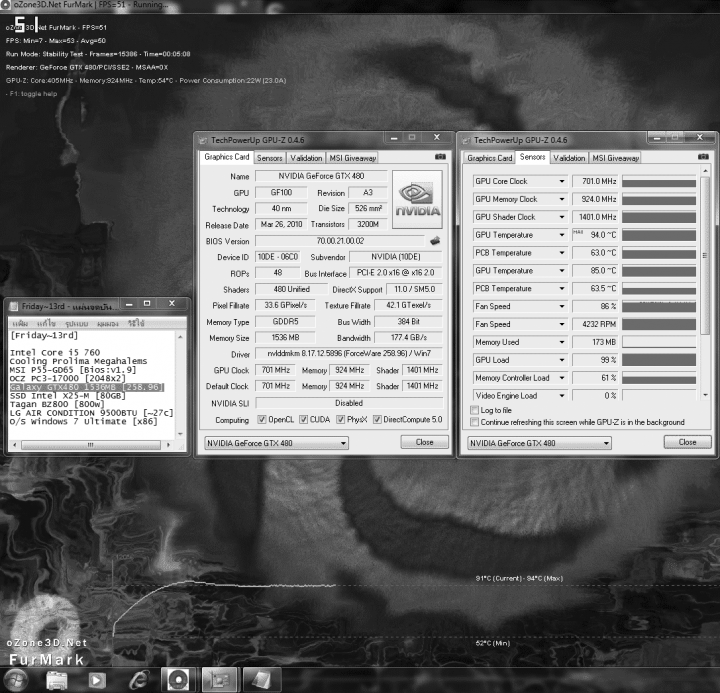Click the NVIDIA logo in the Graphics Card tab
The image size is (720, 693).
pyautogui.click(x=417, y=199)
